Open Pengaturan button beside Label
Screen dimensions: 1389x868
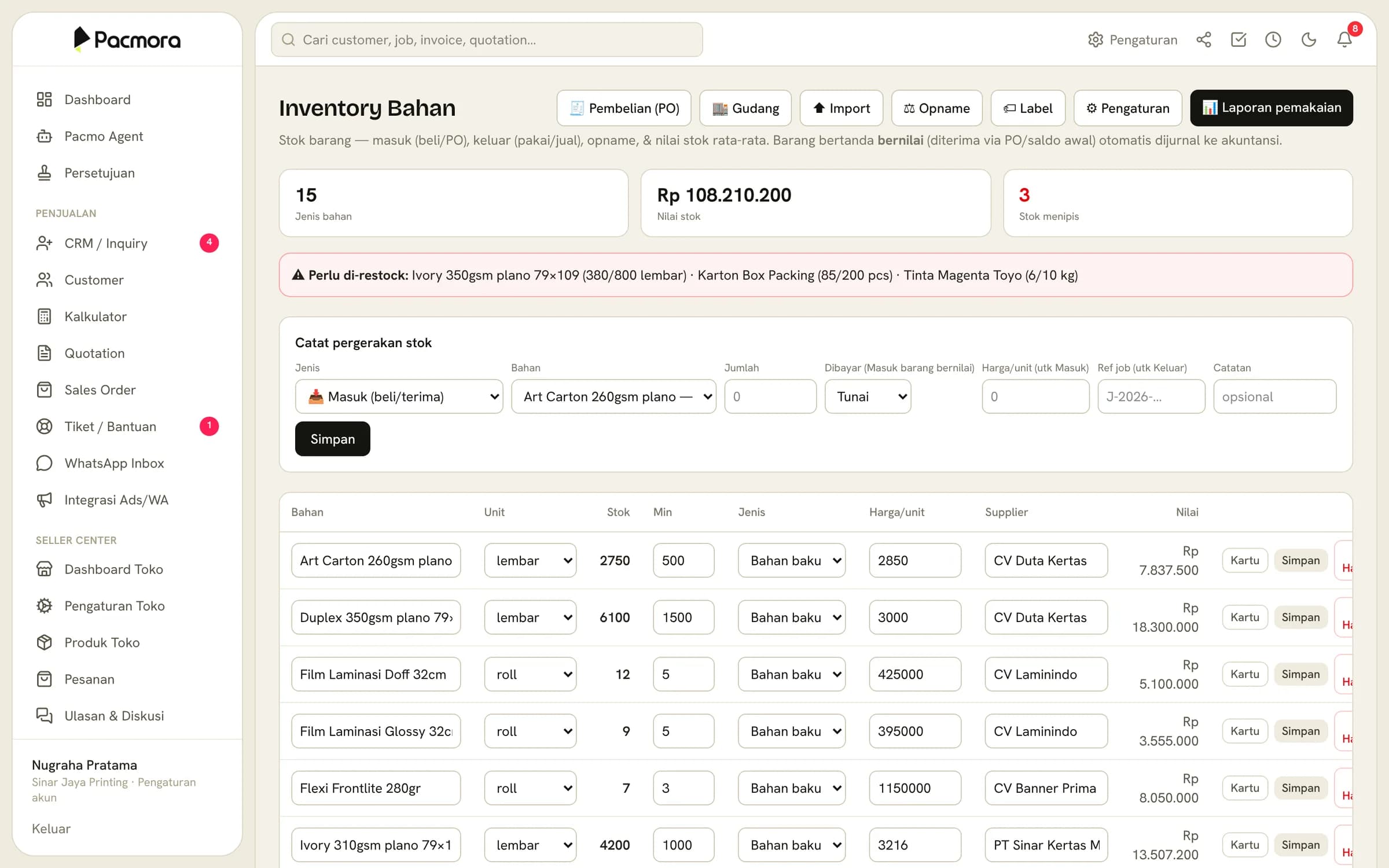click(x=1127, y=108)
